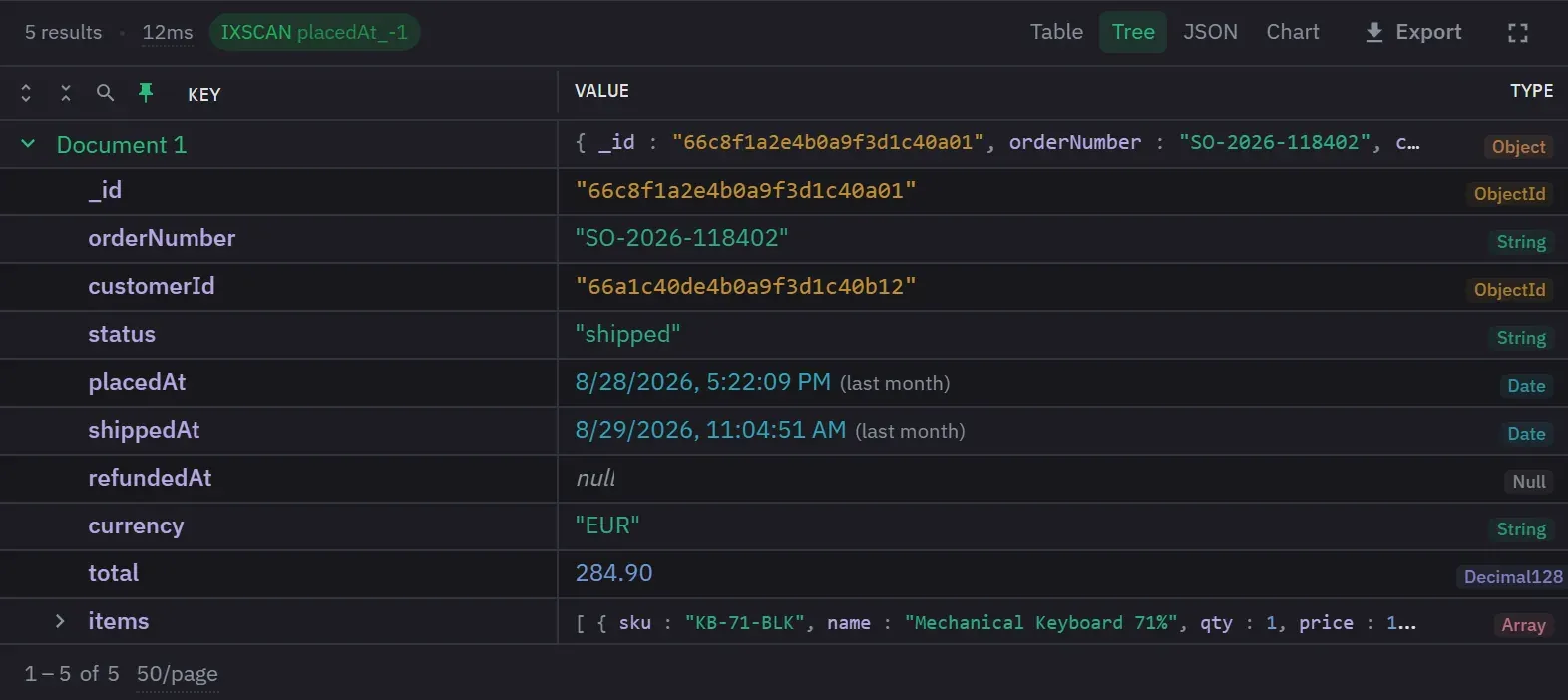The width and height of the screenshot is (1568, 700).
Task: Open the Chart view tab
Action: (x=1293, y=32)
